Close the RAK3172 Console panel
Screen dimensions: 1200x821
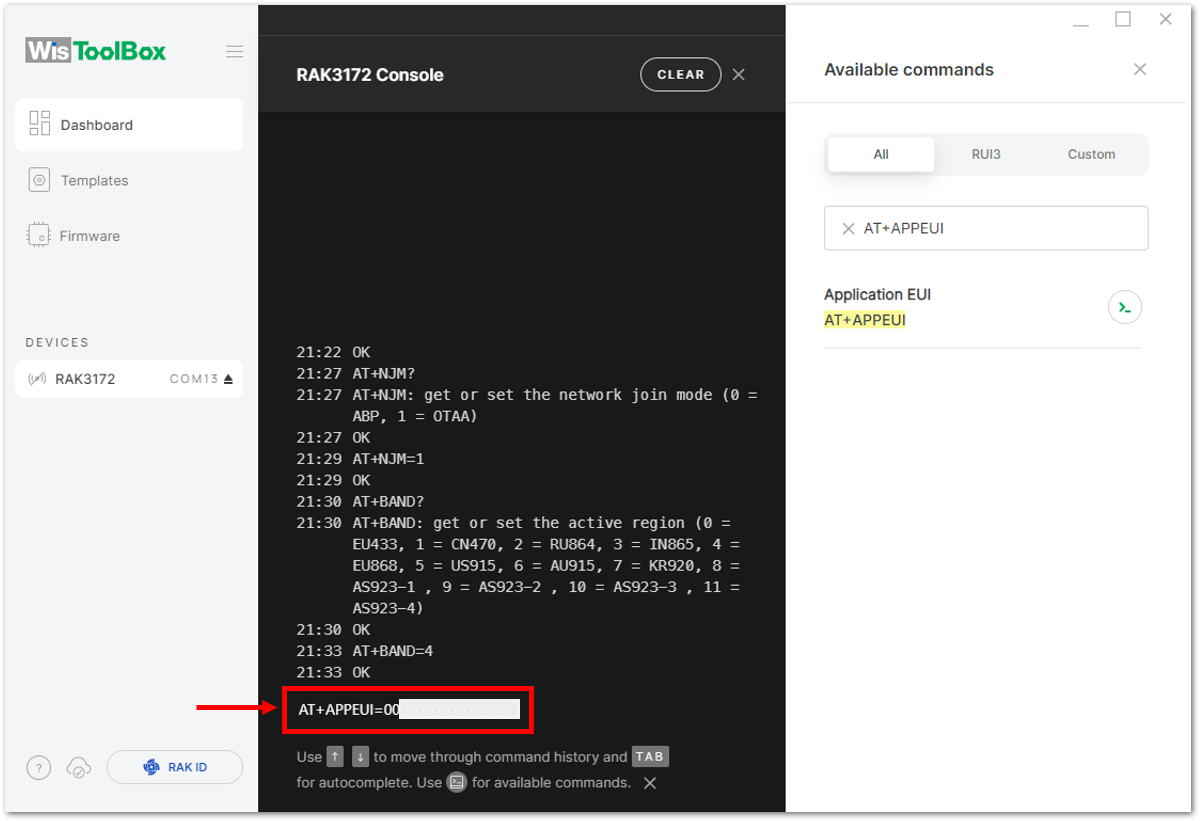739,74
